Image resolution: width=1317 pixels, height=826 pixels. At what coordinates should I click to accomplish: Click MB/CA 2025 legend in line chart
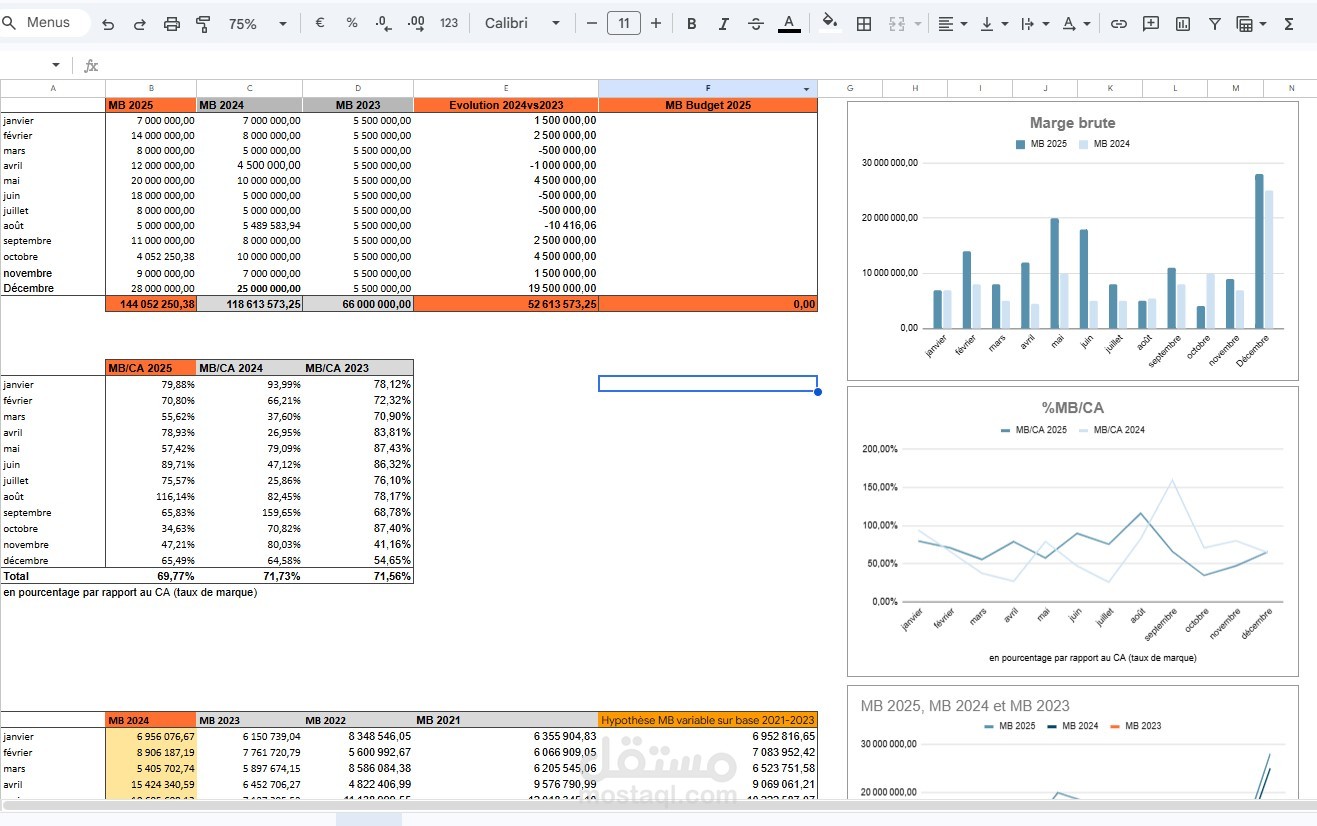(x=1034, y=430)
